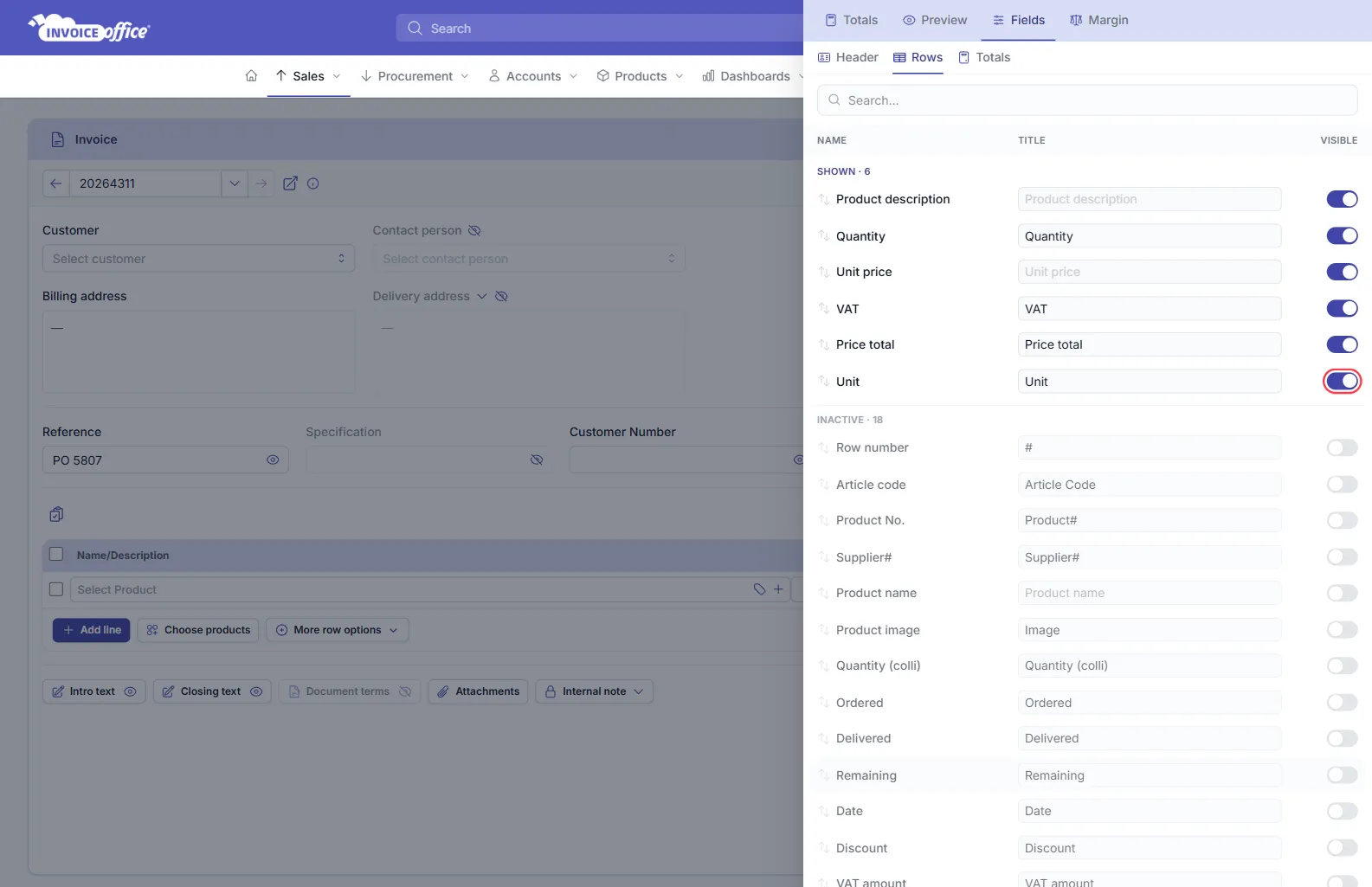
Task: Click the InvoiceOffice logo
Action: pos(89,29)
